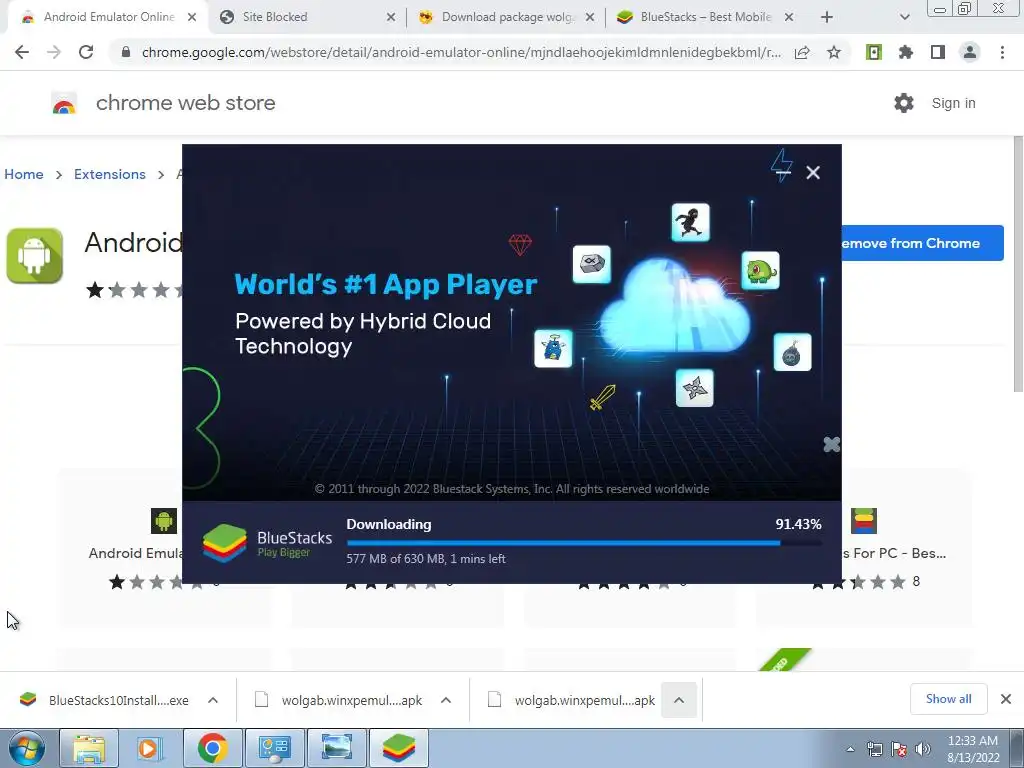The width and height of the screenshot is (1024, 768).
Task: Expand second wolgab.winxpemul apk download options
Action: click(x=679, y=700)
